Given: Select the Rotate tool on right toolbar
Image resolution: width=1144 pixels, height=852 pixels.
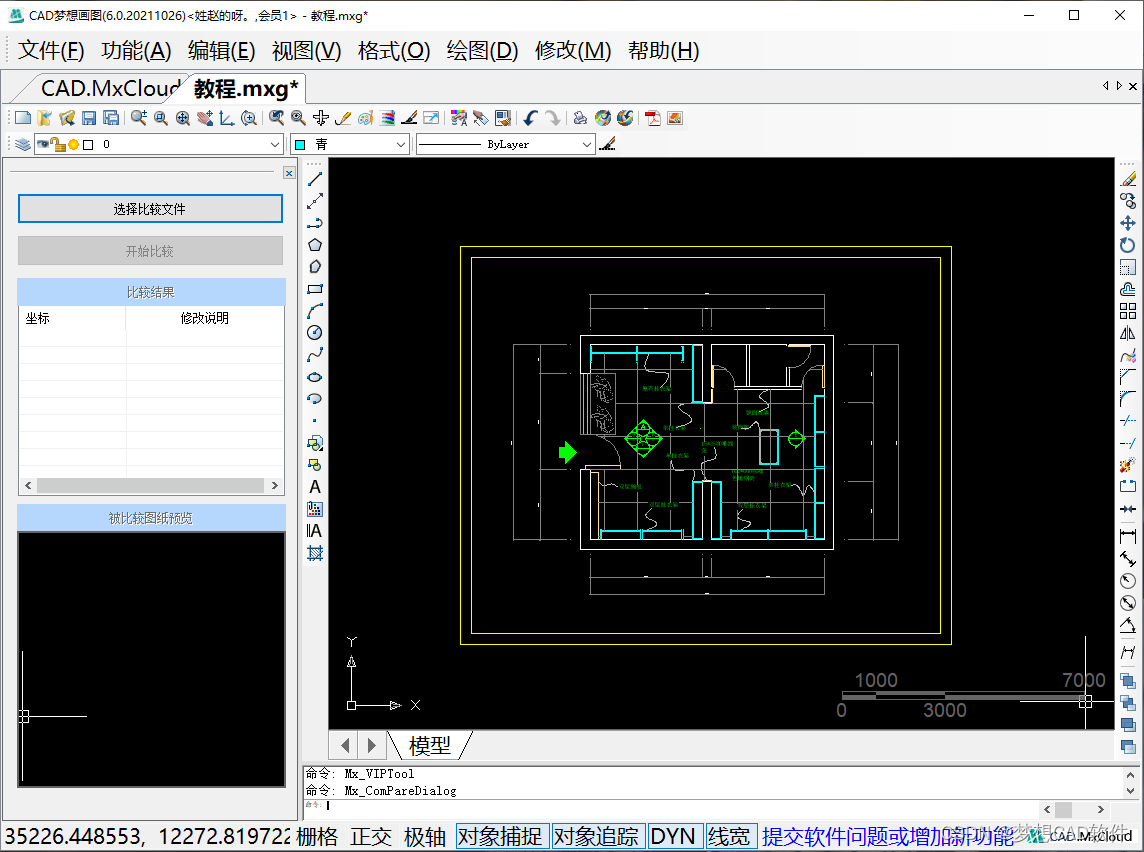Looking at the screenshot, I should (x=1128, y=245).
